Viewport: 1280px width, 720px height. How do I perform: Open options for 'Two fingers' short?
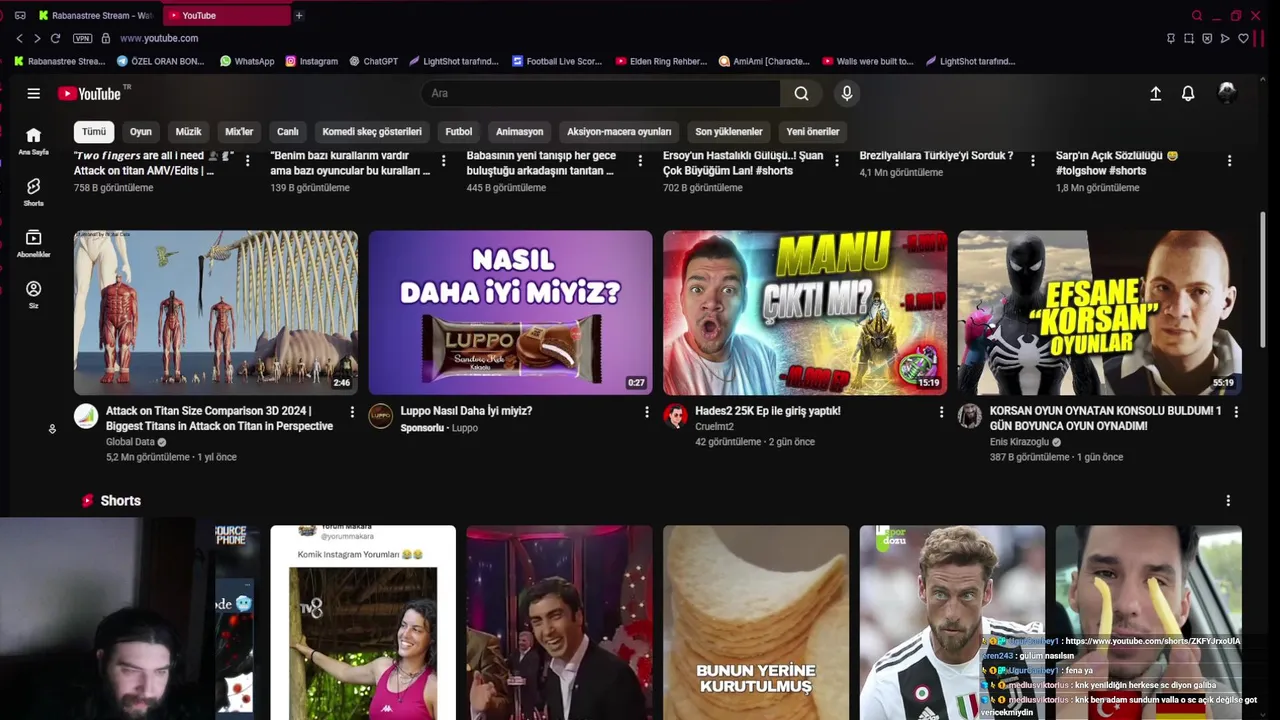click(x=248, y=160)
